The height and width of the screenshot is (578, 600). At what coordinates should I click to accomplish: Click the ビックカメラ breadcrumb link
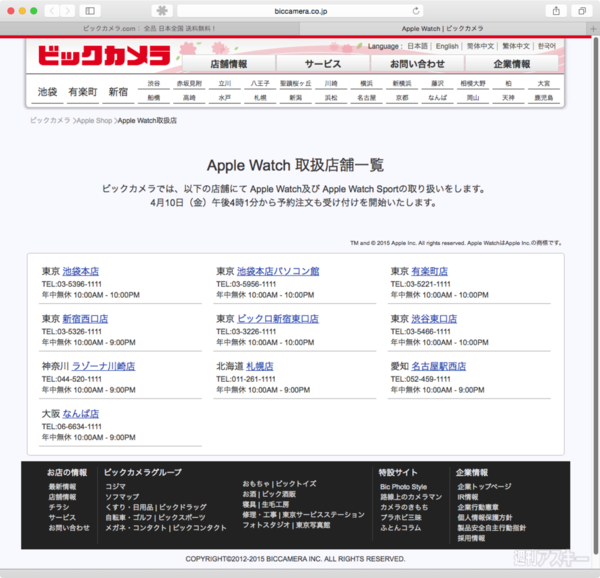click(50, 120)
